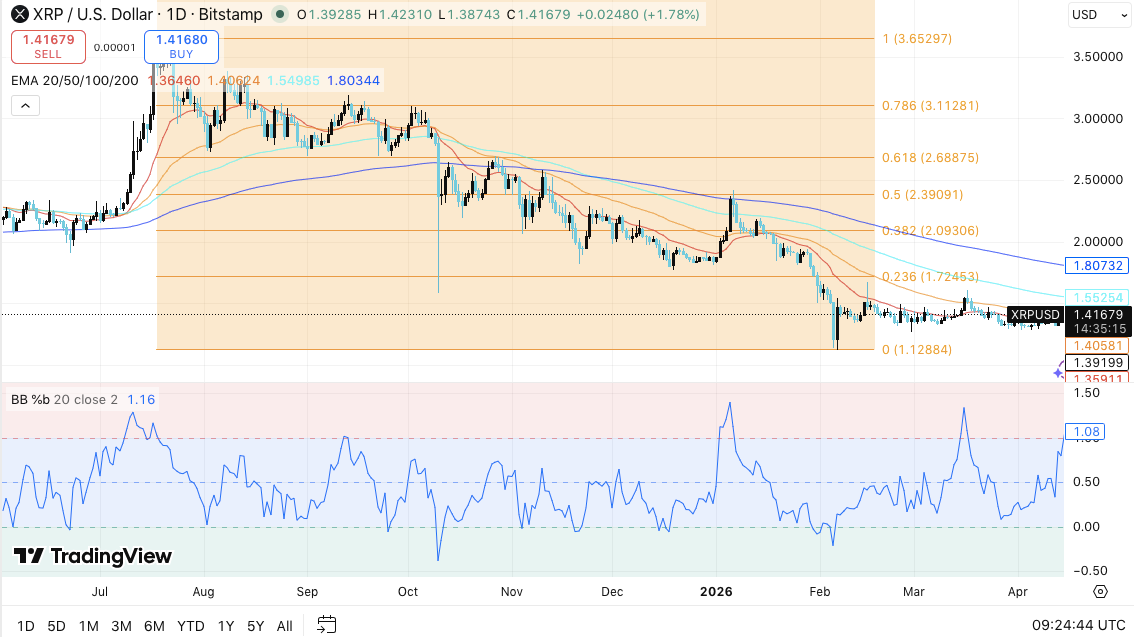Open the go-to-date calendar icon
The width and height of the screenshot is (1134, 637).
tap(326, 626)
